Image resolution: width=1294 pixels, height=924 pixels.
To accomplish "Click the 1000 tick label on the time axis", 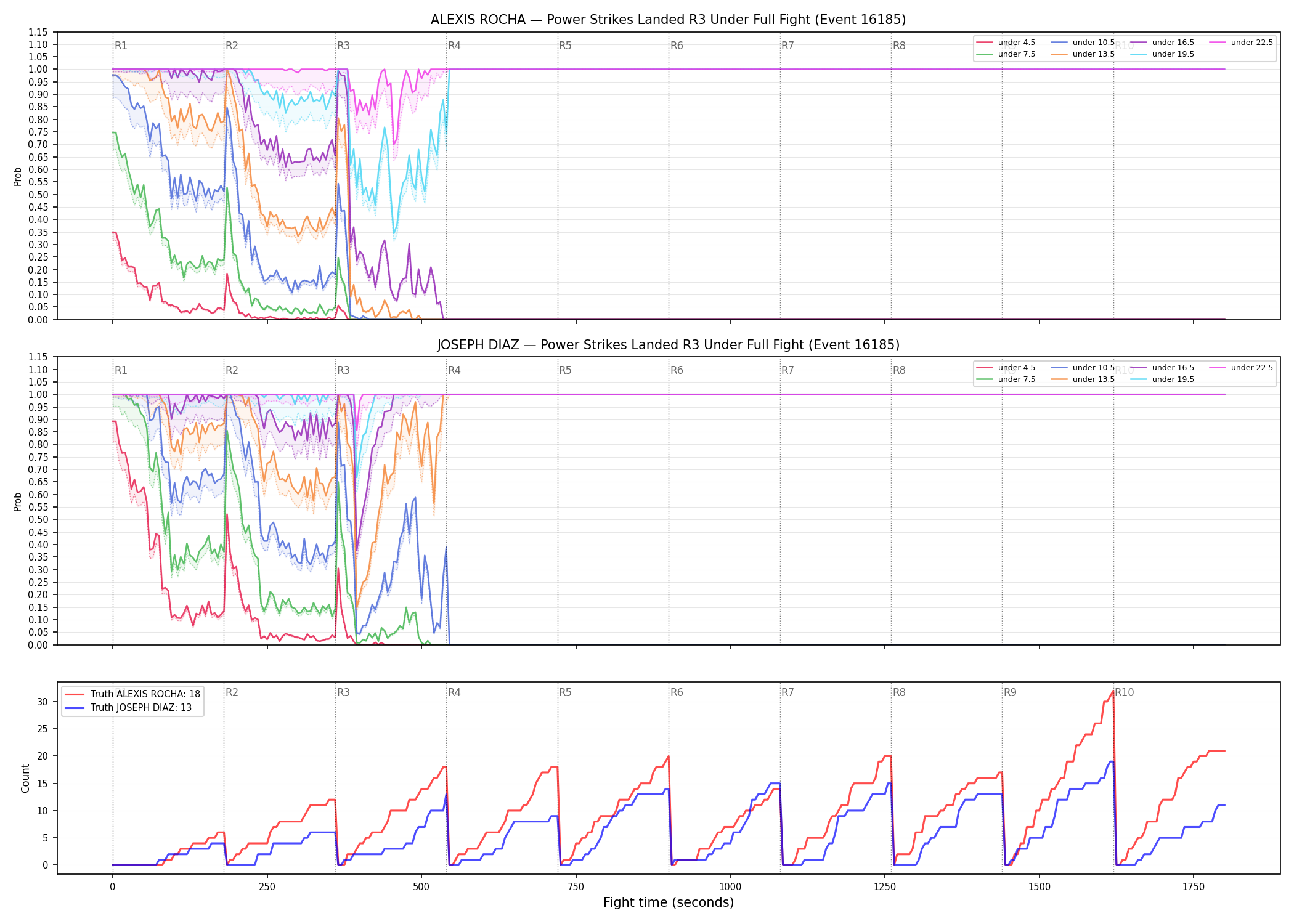I will [730, 886].
